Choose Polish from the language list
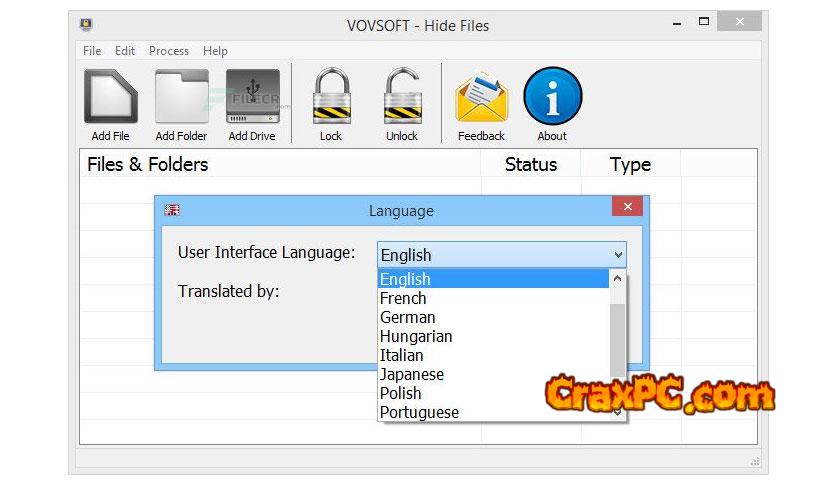Image resolution: width=836 pixels, height=484 pixels. click(493, 393)
